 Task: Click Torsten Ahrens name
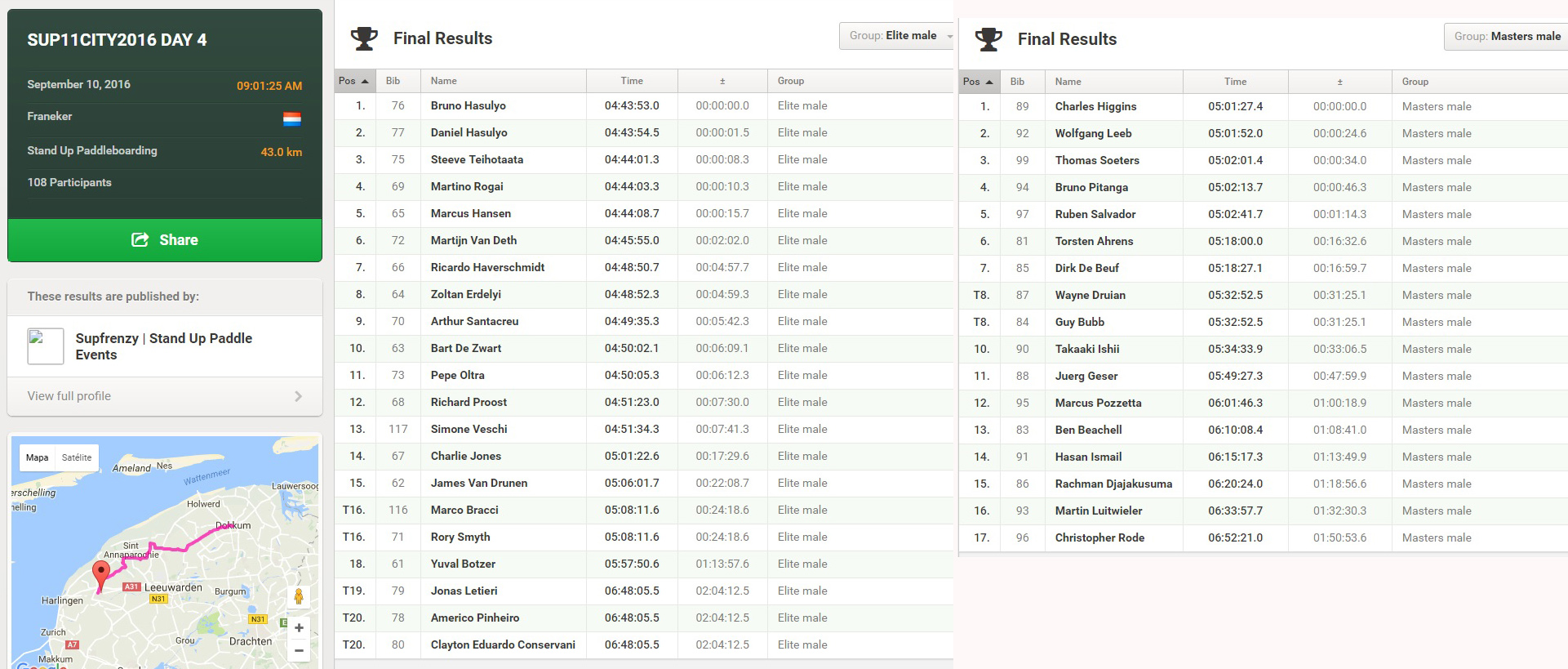coord(1095,241)
